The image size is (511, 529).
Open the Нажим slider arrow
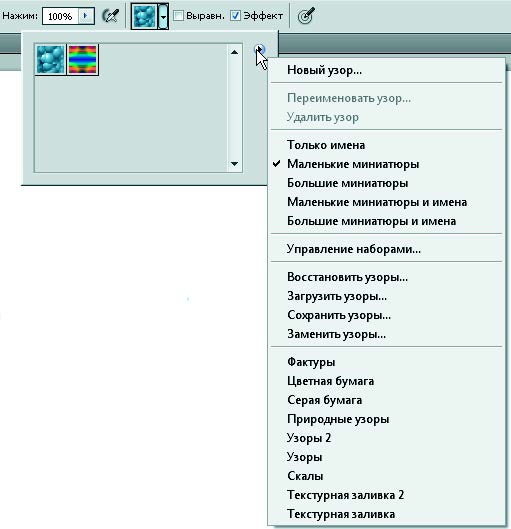(x=86, y=16)
